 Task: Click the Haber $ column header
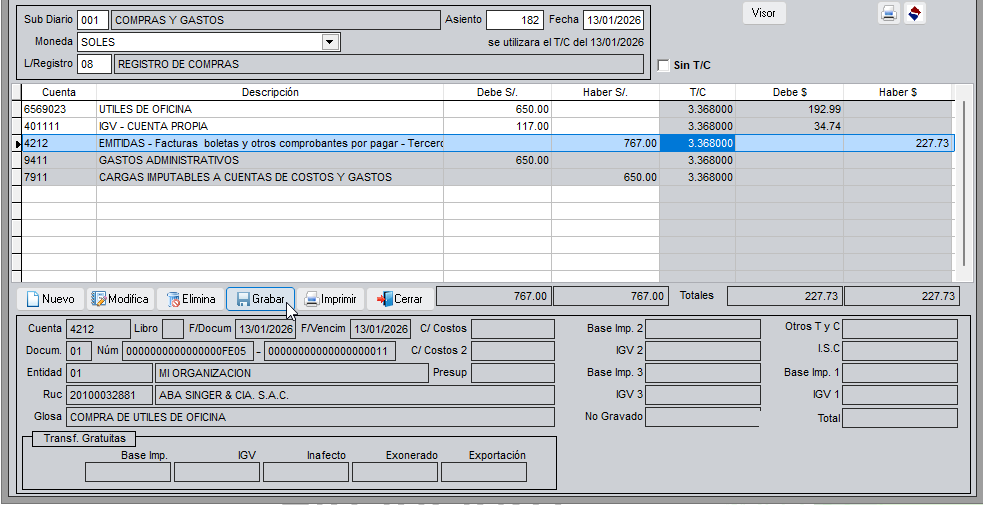tap(898, 92)
